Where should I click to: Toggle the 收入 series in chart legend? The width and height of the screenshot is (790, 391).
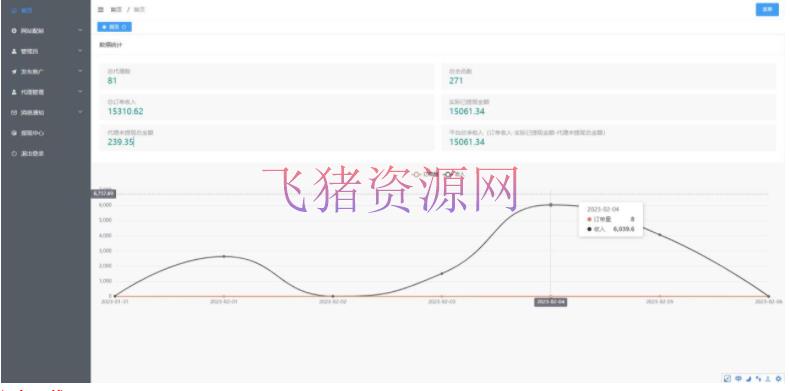click(x=454, y=174)
